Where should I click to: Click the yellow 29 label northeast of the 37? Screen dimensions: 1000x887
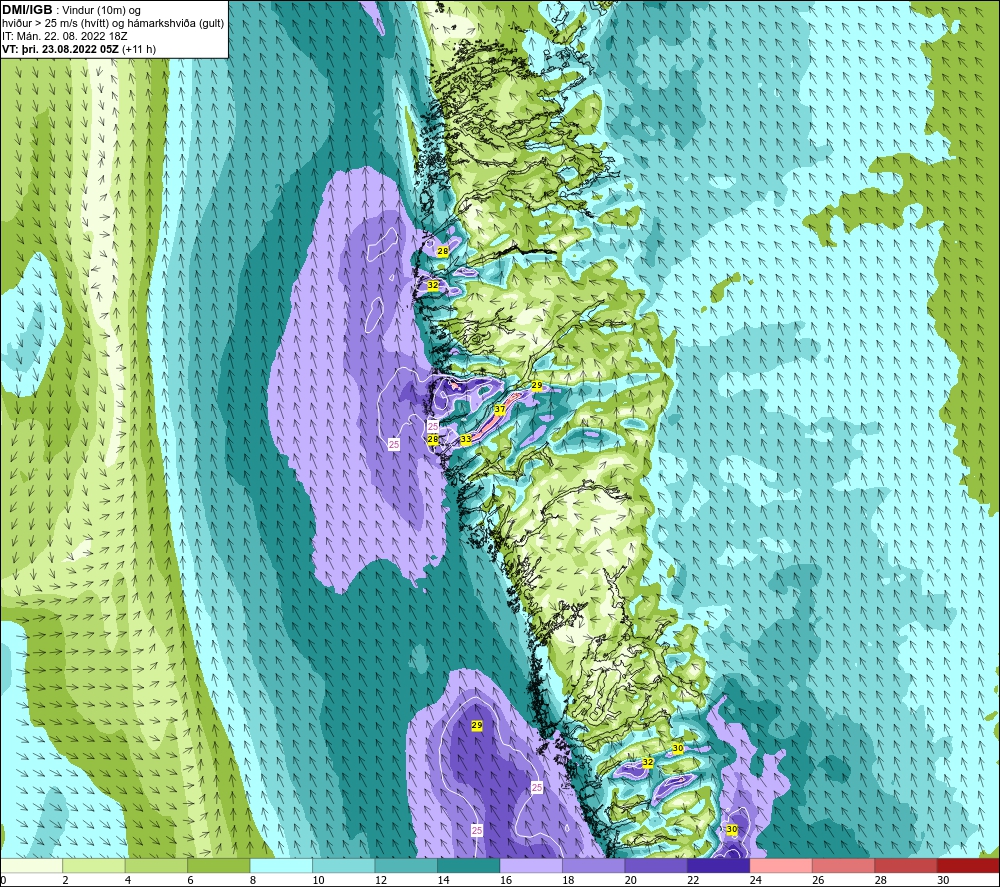pyautogui.click(x=536, y=385)
